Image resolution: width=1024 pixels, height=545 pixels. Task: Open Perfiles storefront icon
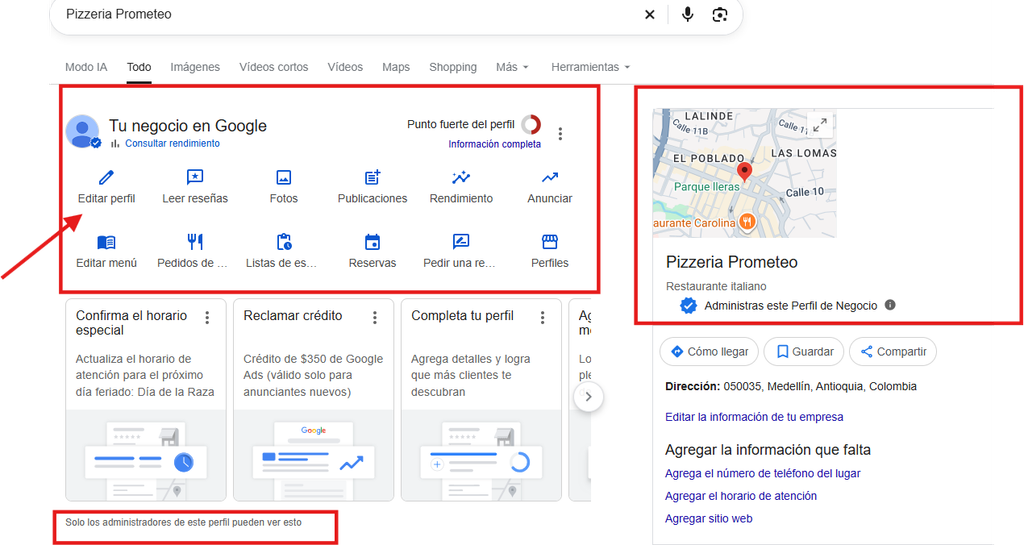tap(550, 242)
